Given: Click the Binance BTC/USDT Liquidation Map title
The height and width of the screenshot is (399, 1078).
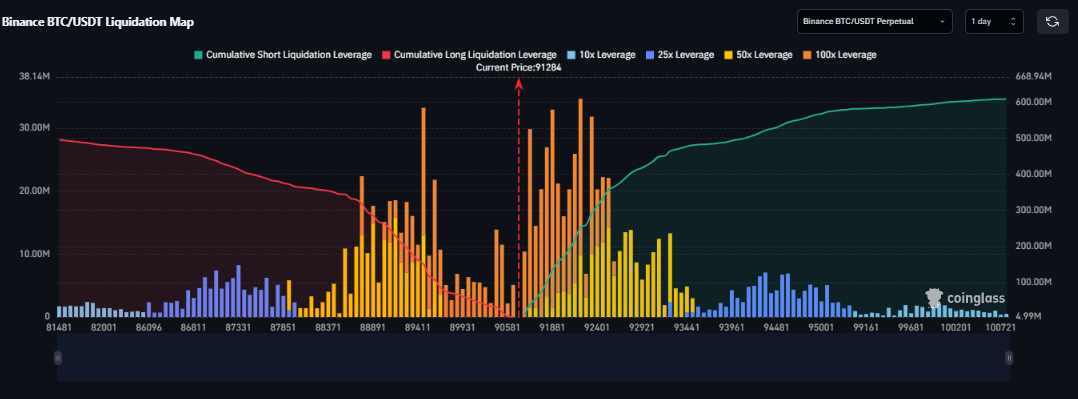Looking at the screenshot, I should coord(98,22).
